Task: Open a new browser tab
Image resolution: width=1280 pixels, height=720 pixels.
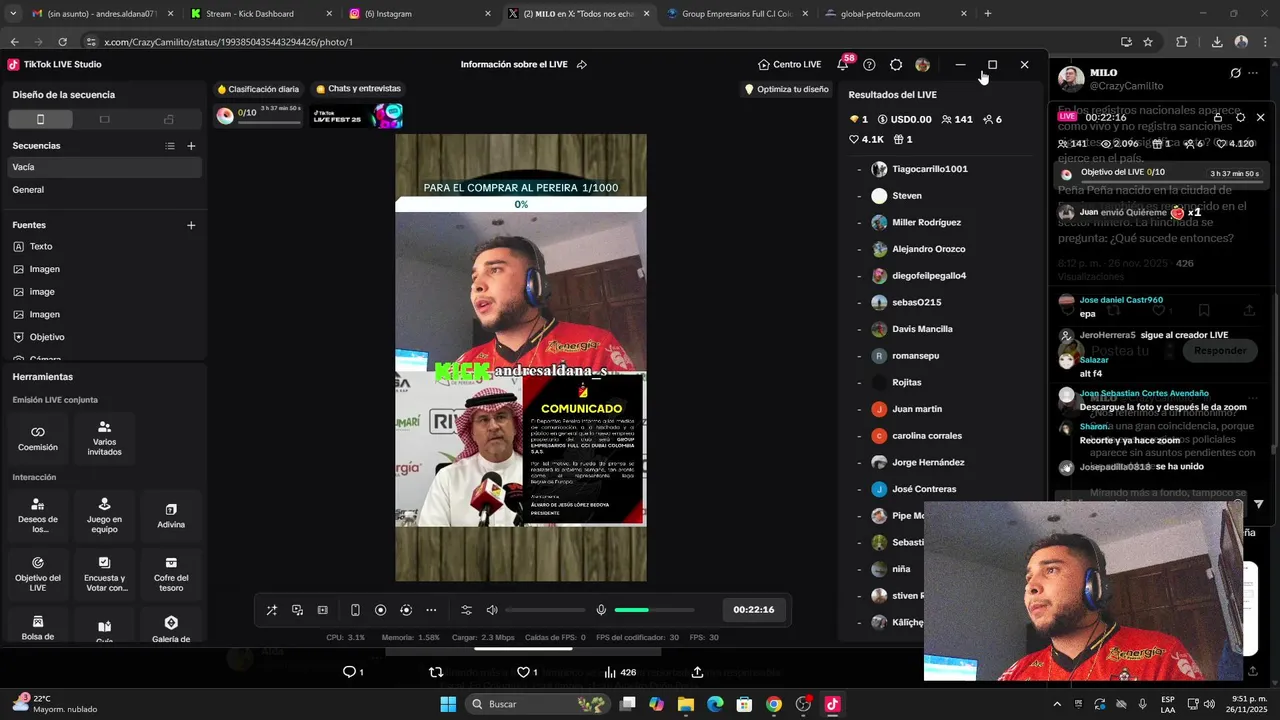Action: (988, 14)
